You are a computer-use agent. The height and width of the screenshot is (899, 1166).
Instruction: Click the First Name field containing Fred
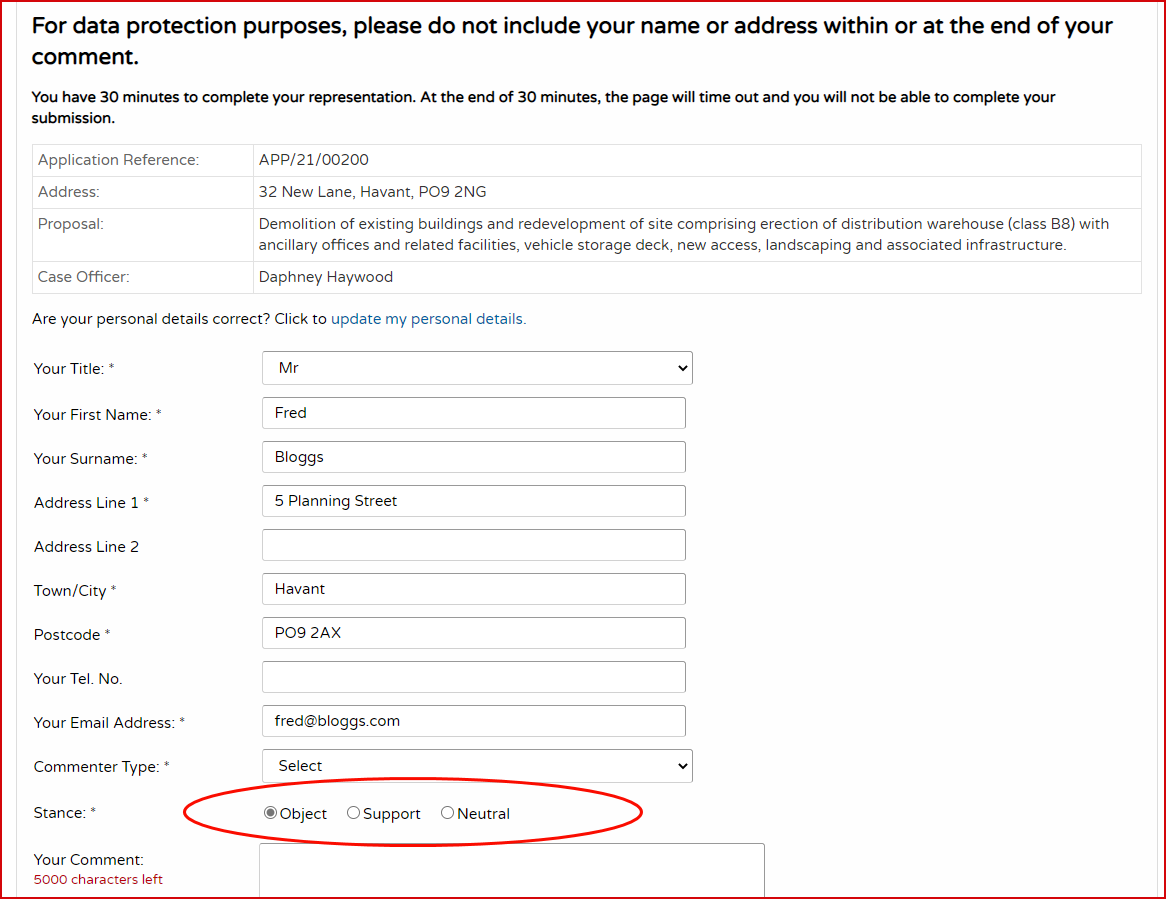(x=473, y=413)
